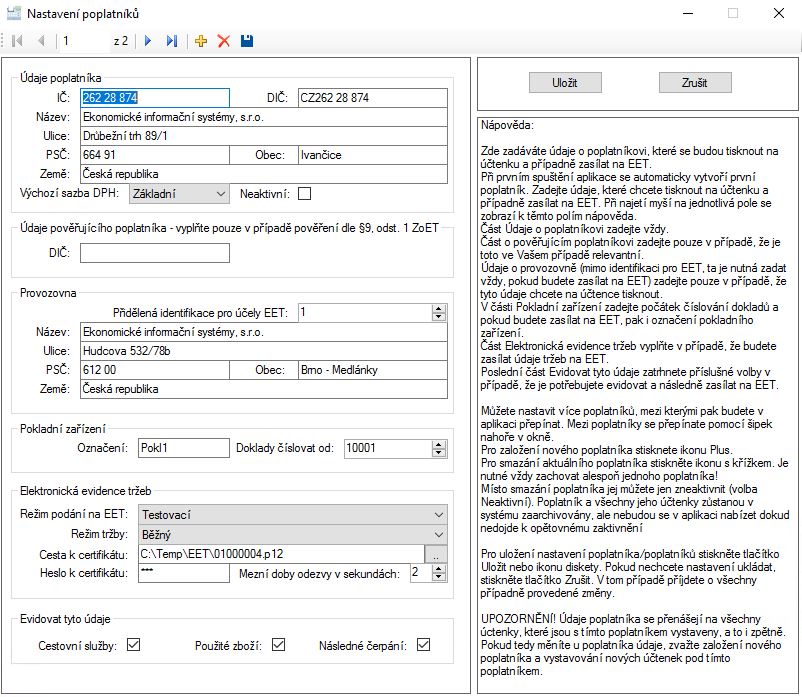Click the IČ input field

(x=155, y=98)
